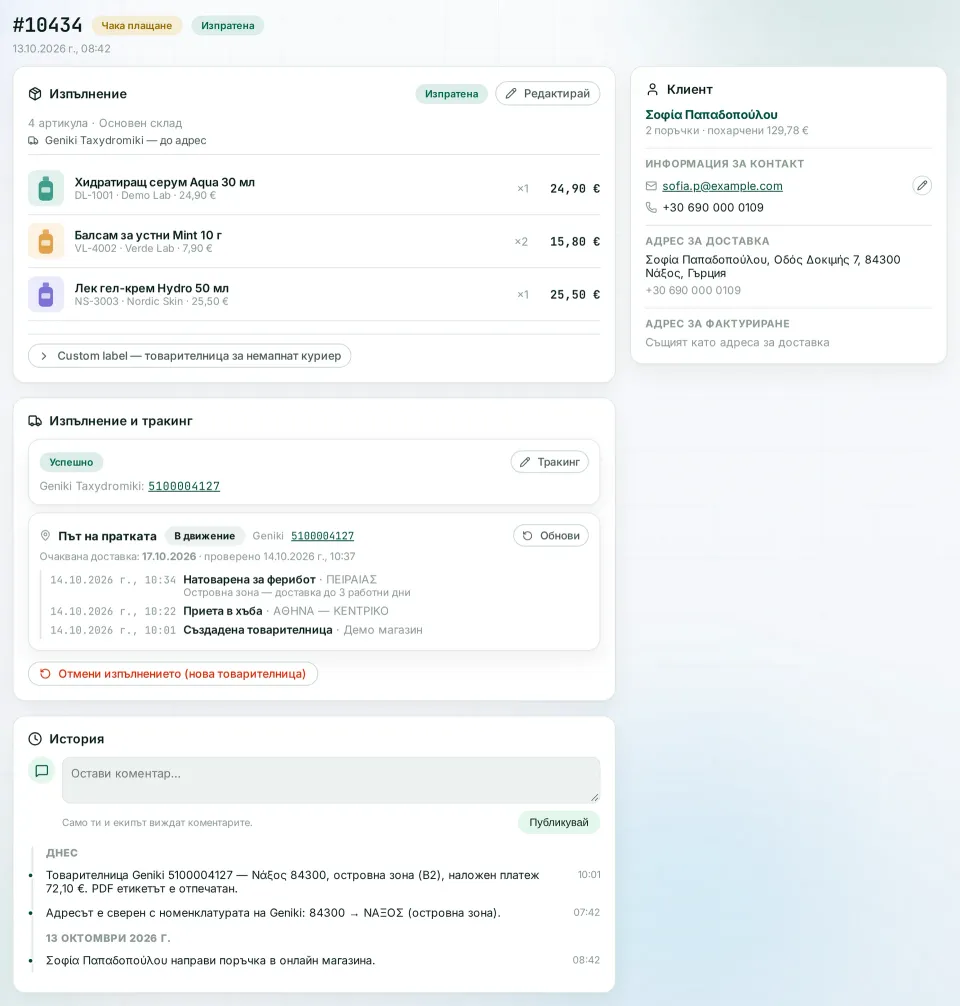Click the person icon beside Клиент heading
The image size is (960, 1006).
[x=653, y=89]
